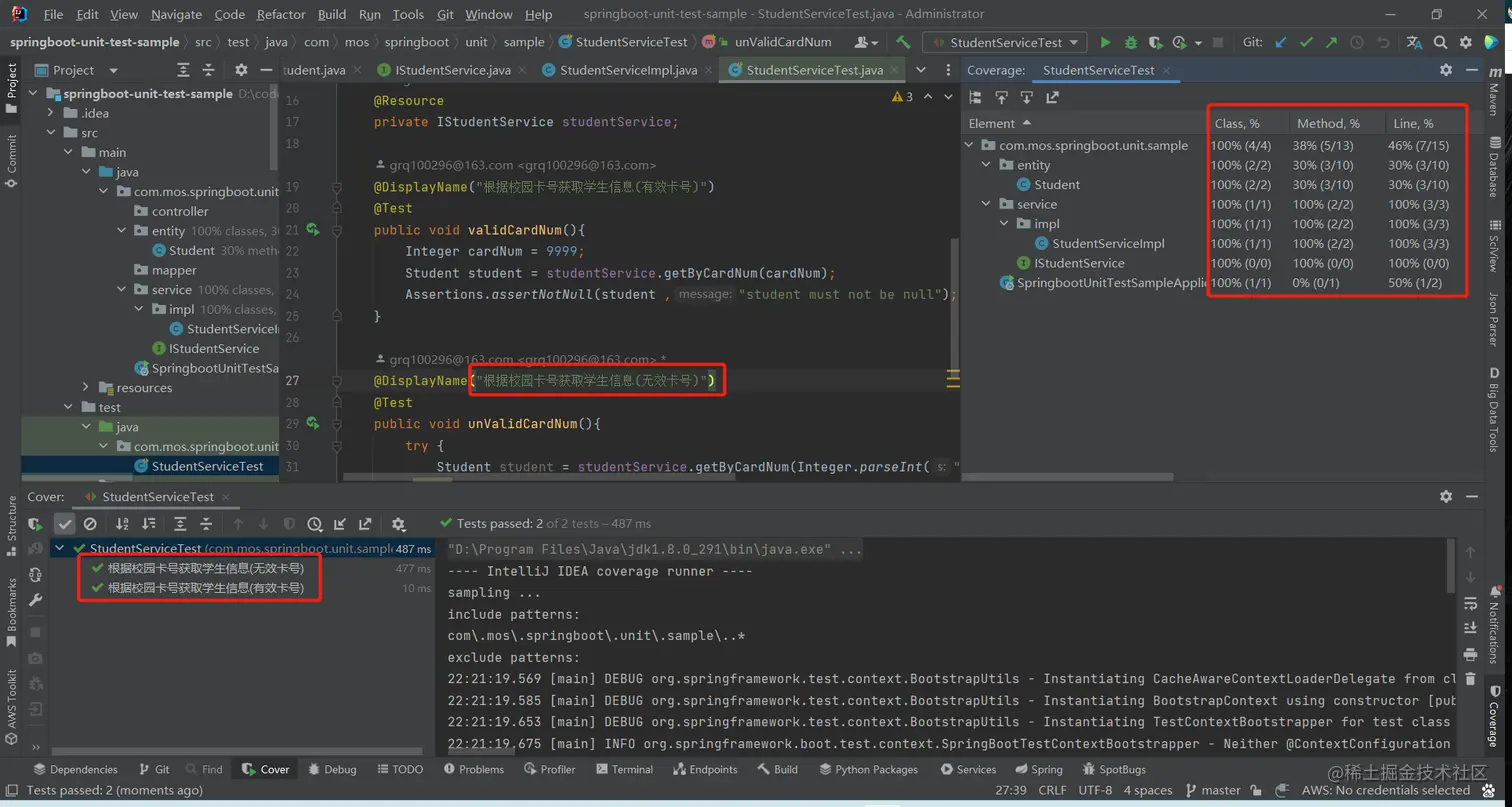1512x807 pixels.
Task: Click the Git update project arrow
Action: (1281, 43)
